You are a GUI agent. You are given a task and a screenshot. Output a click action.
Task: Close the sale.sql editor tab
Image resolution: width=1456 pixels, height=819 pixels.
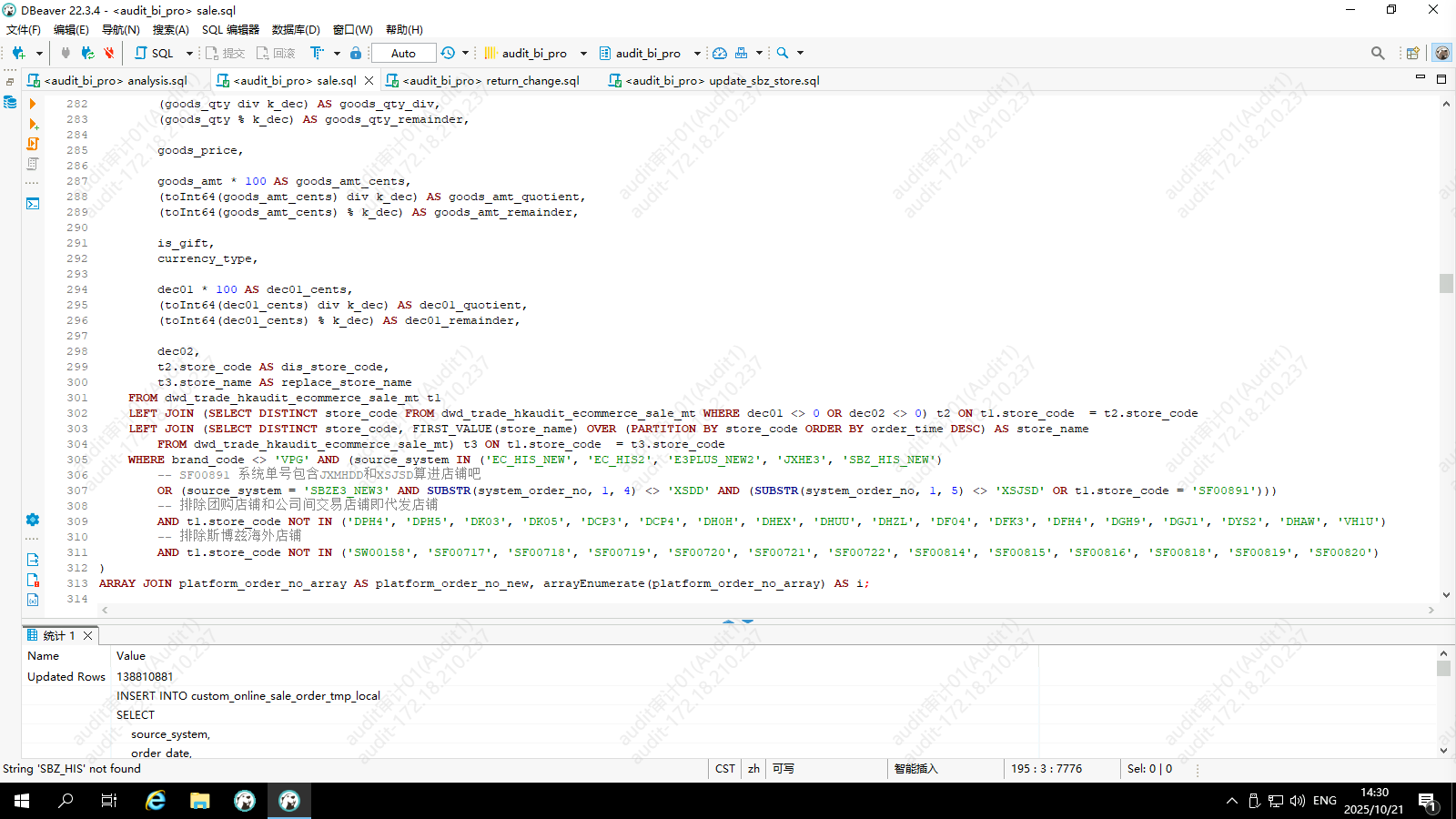click(369, 81)
